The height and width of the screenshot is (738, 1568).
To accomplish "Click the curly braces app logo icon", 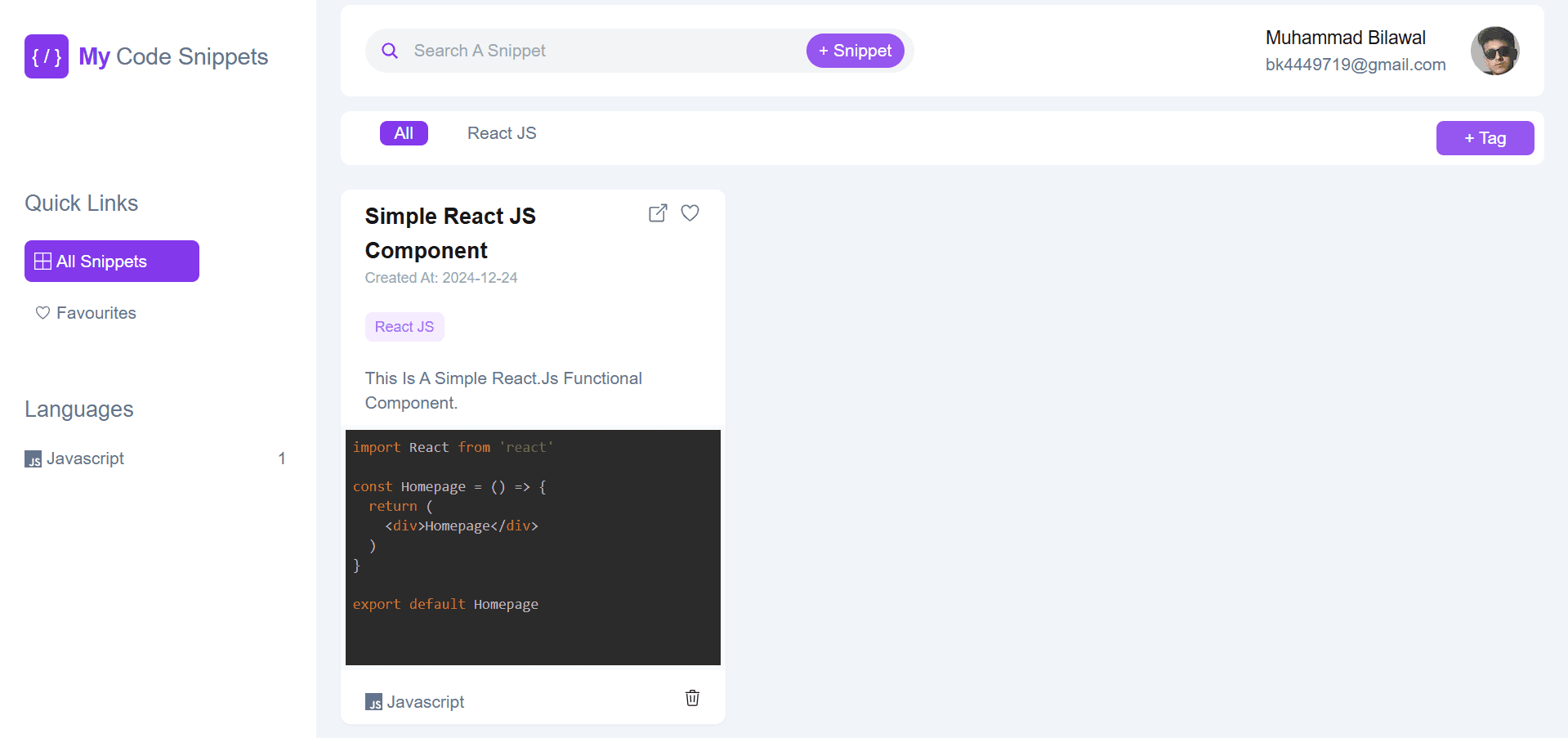I will (47, 56).
